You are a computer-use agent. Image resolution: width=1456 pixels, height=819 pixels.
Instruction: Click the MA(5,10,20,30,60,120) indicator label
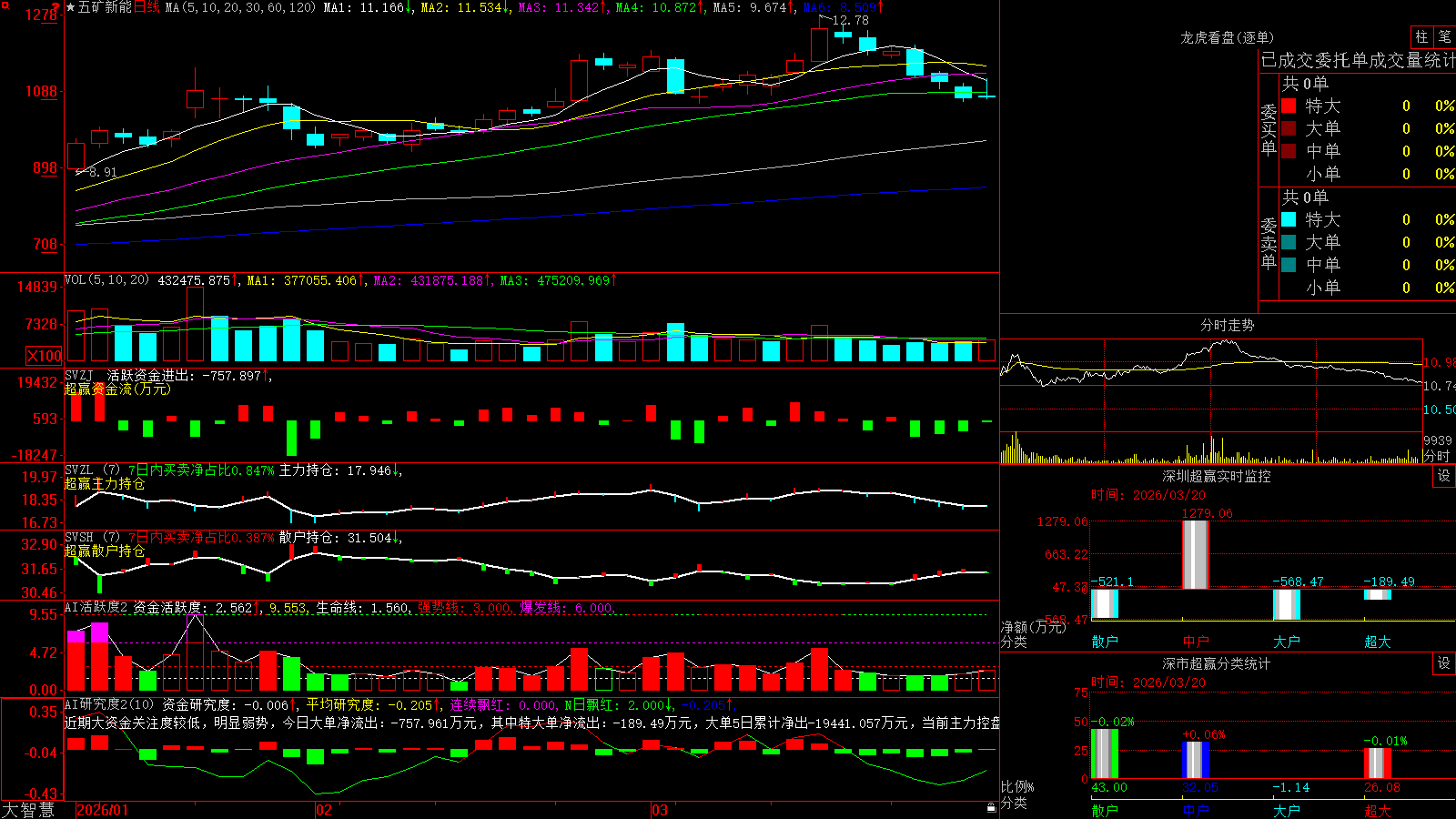click(241, 7)
